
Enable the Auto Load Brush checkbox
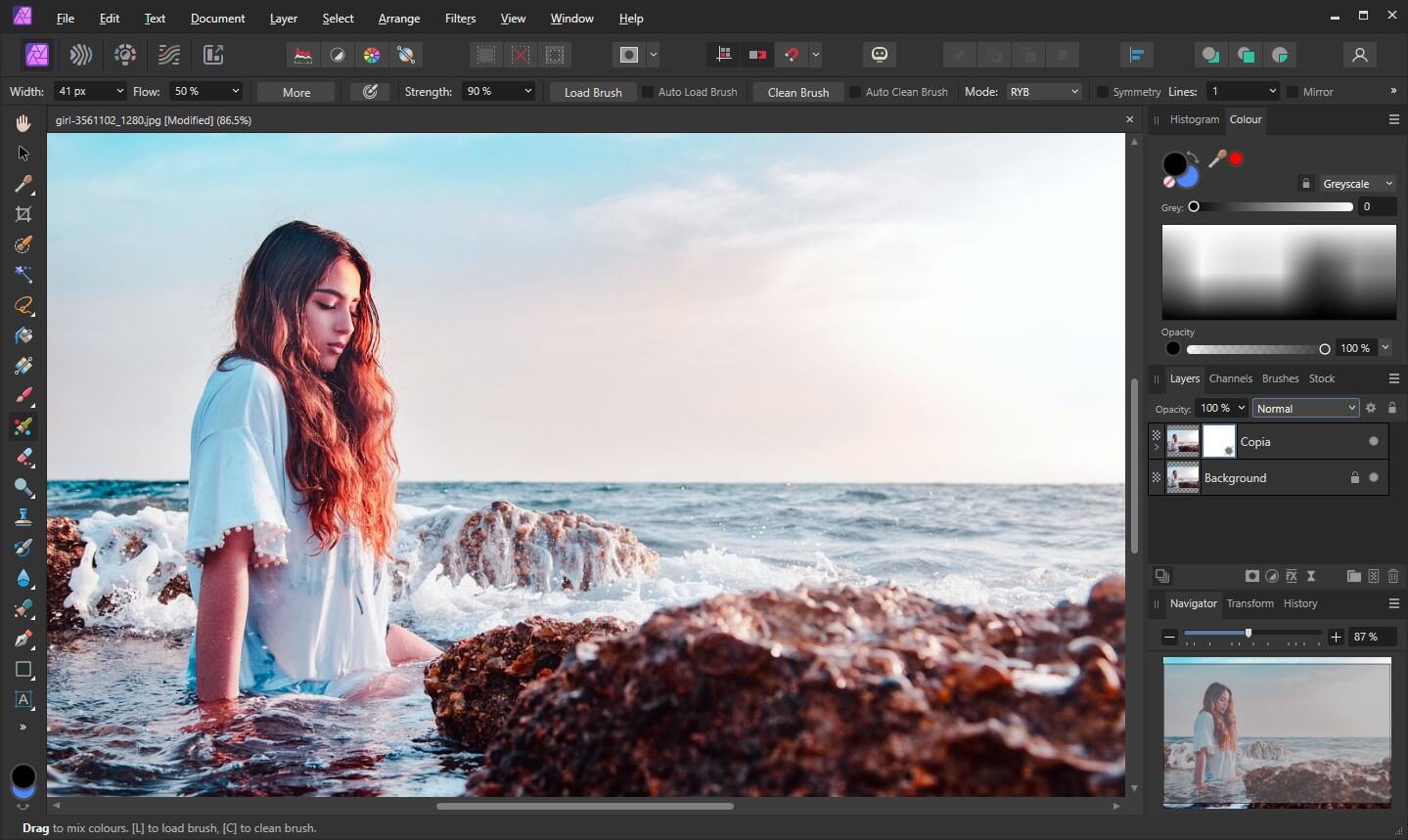tap(648, 92)
